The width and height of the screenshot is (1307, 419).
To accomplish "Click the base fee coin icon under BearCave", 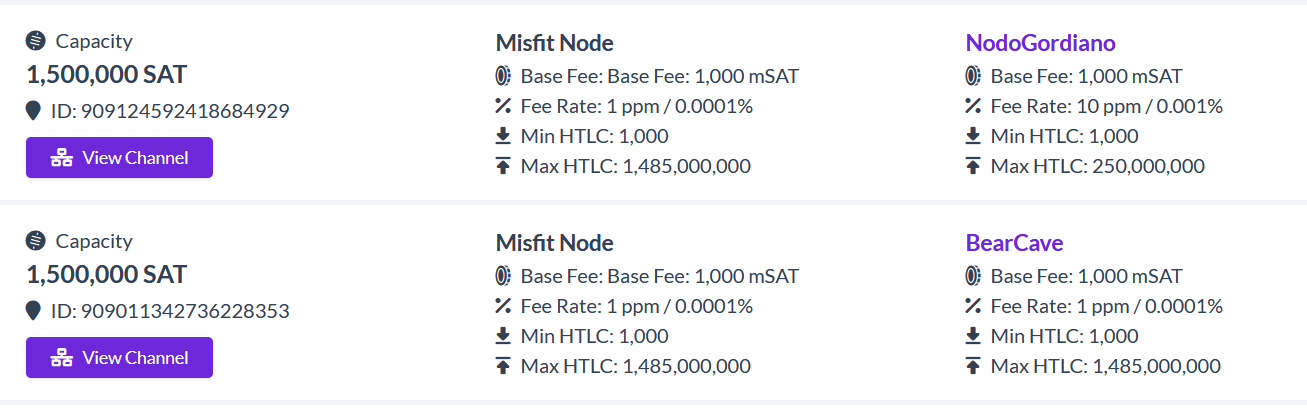I will pyautogui.click(x=973, y=276).
